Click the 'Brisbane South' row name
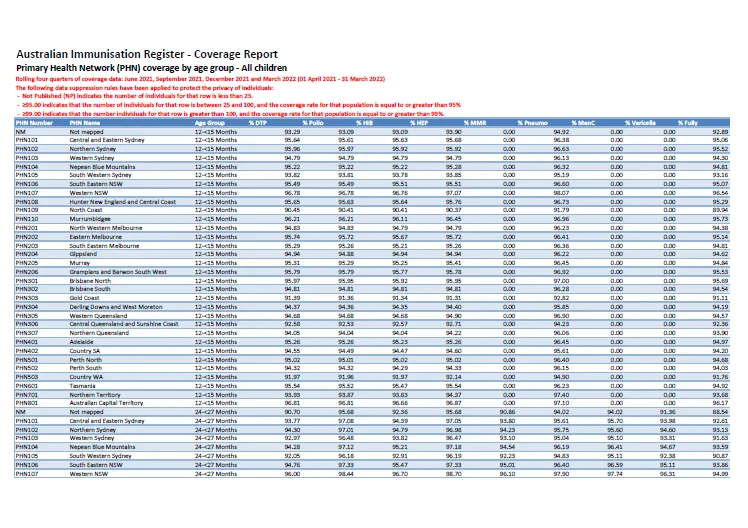This screenshot has width=748, height=528. pos(90,289)
